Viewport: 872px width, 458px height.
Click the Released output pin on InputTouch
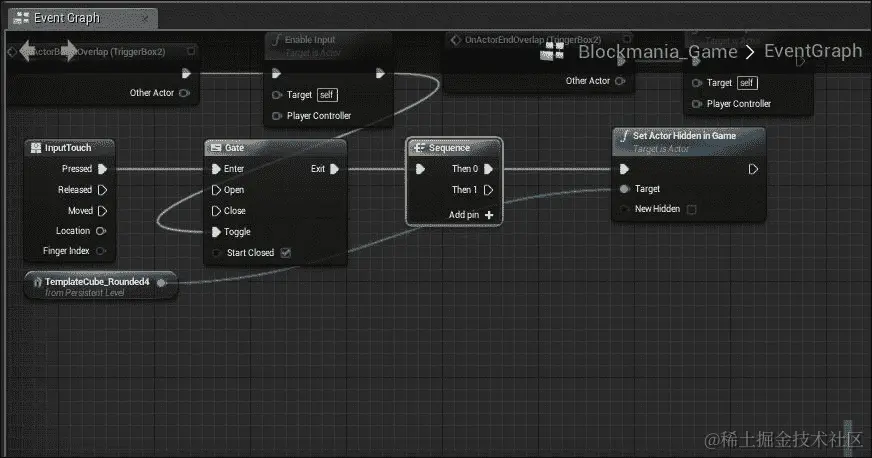(x=102, y=190)
